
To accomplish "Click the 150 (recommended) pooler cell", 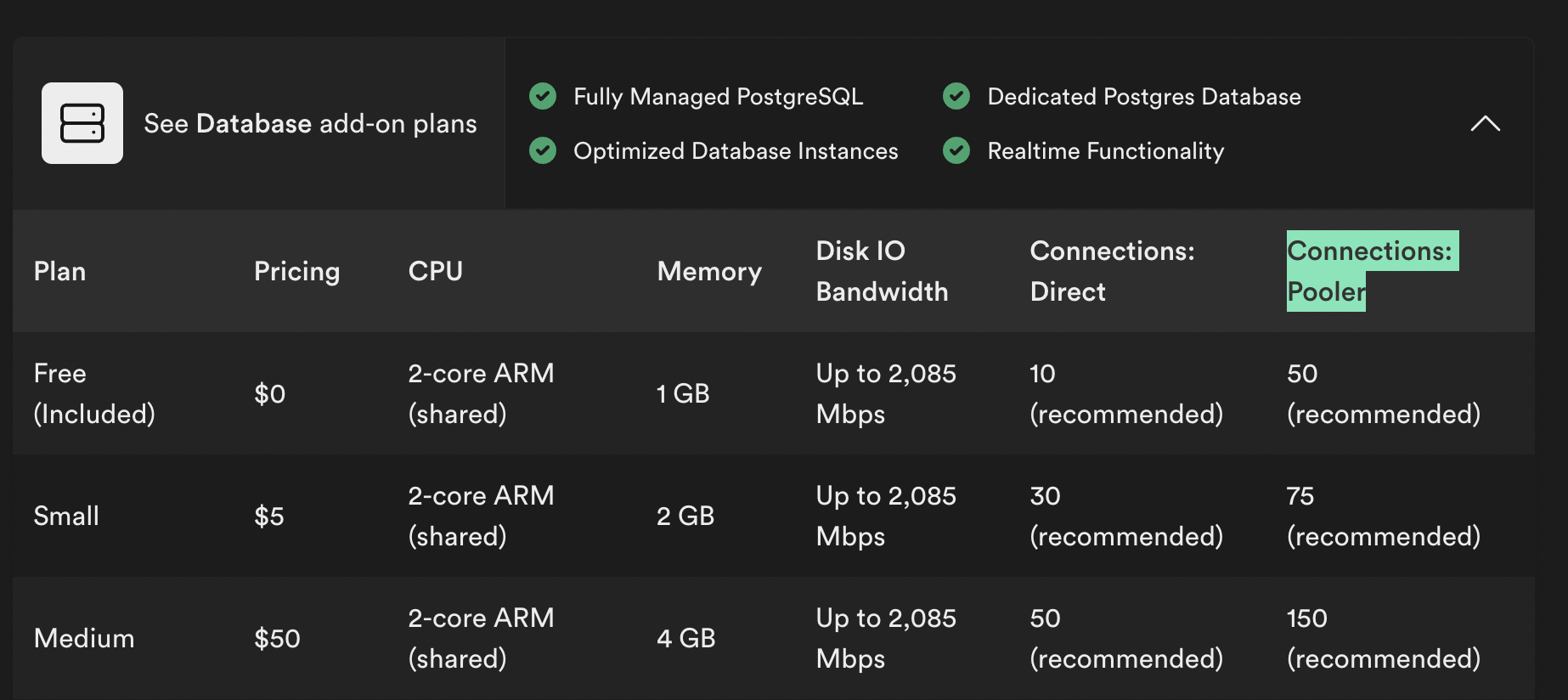I will pyautogui.click(x=1383, y=638).
